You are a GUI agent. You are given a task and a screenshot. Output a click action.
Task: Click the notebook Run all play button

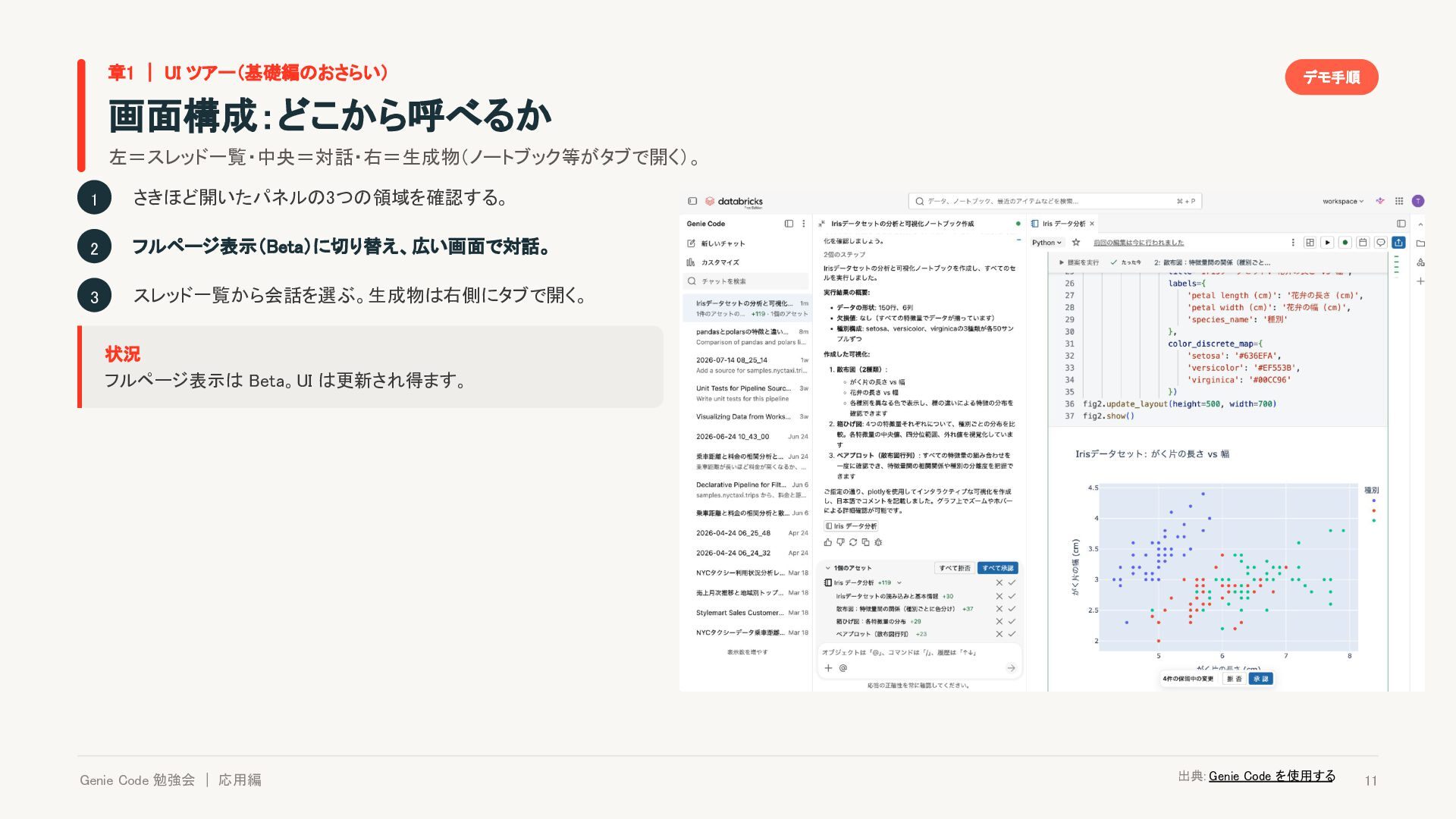tap(1327, 243)
